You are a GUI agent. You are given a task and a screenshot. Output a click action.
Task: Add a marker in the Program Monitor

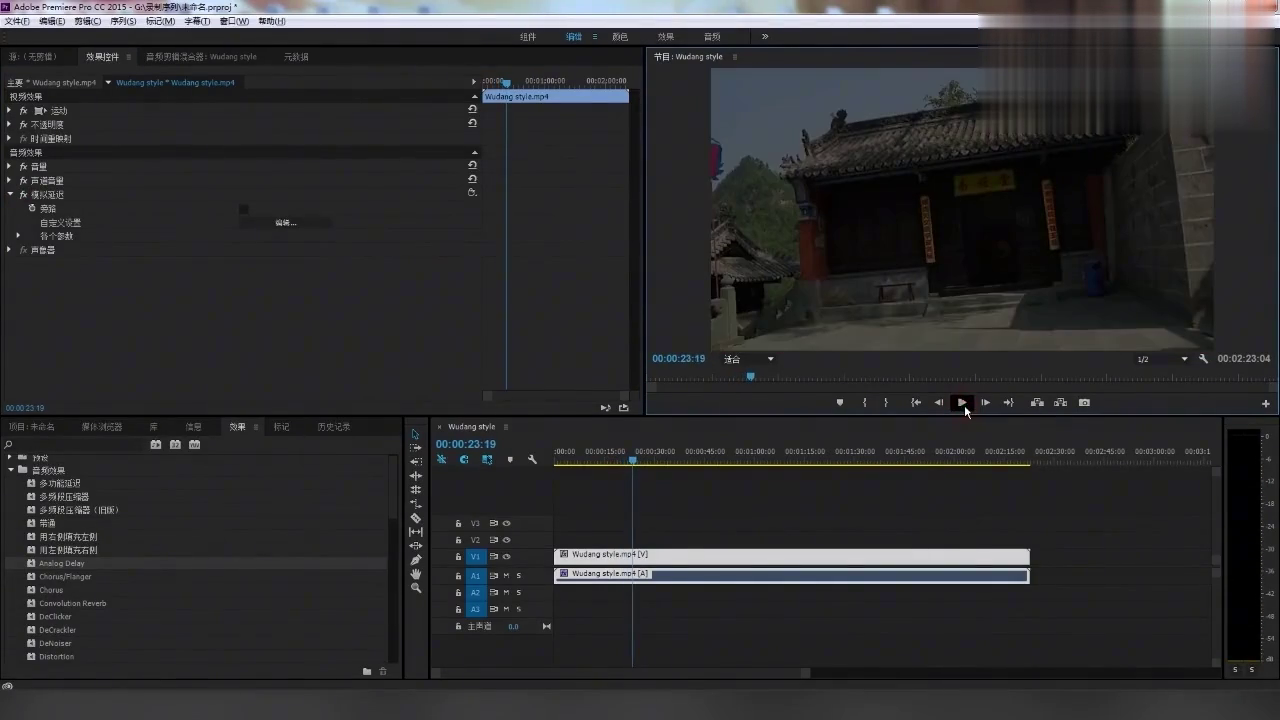[x=839, y=403]
